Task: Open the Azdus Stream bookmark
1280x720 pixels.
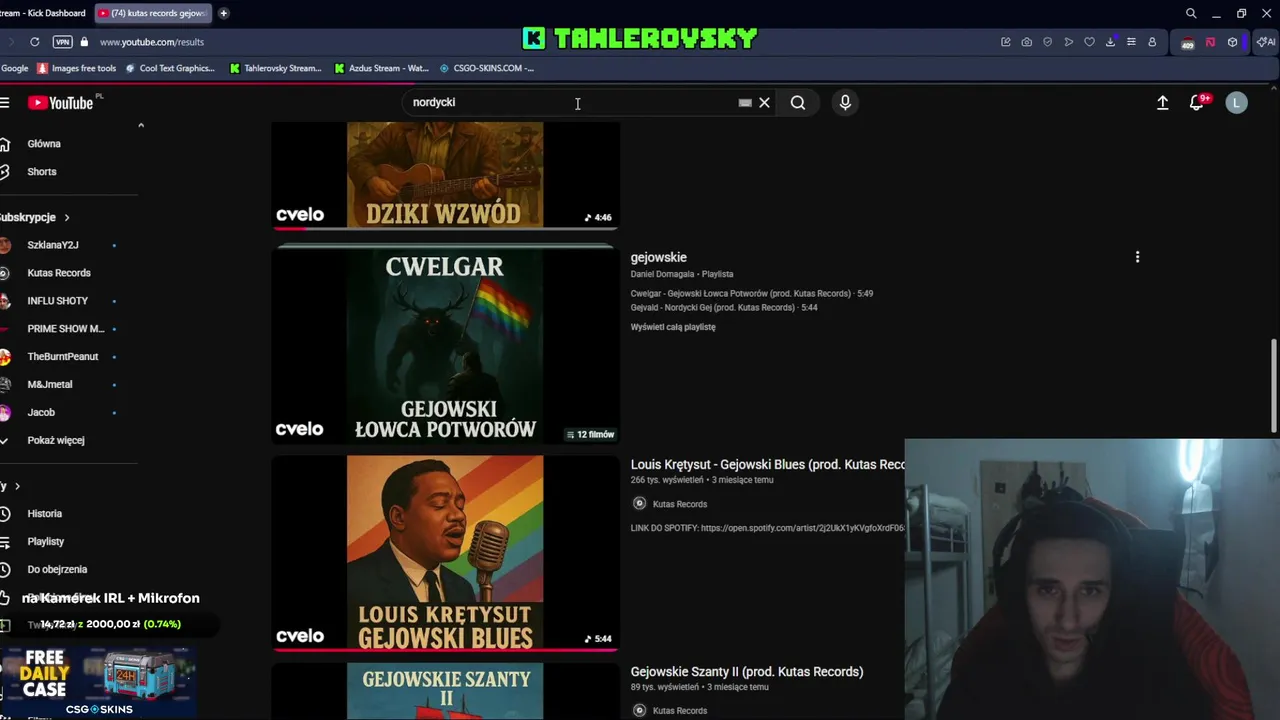Action: [381, 68]
